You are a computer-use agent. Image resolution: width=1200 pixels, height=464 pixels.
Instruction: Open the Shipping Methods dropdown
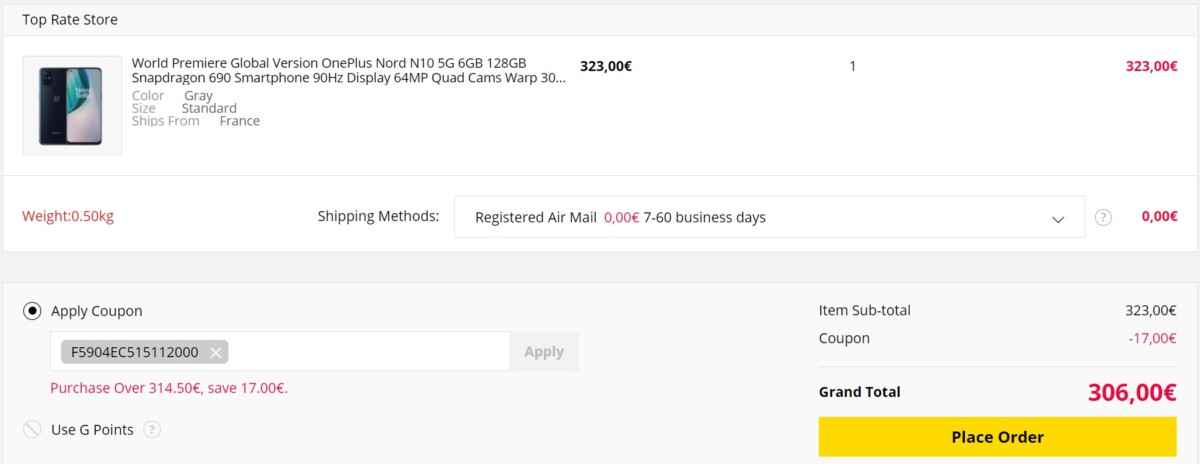(x=769, y=217)
